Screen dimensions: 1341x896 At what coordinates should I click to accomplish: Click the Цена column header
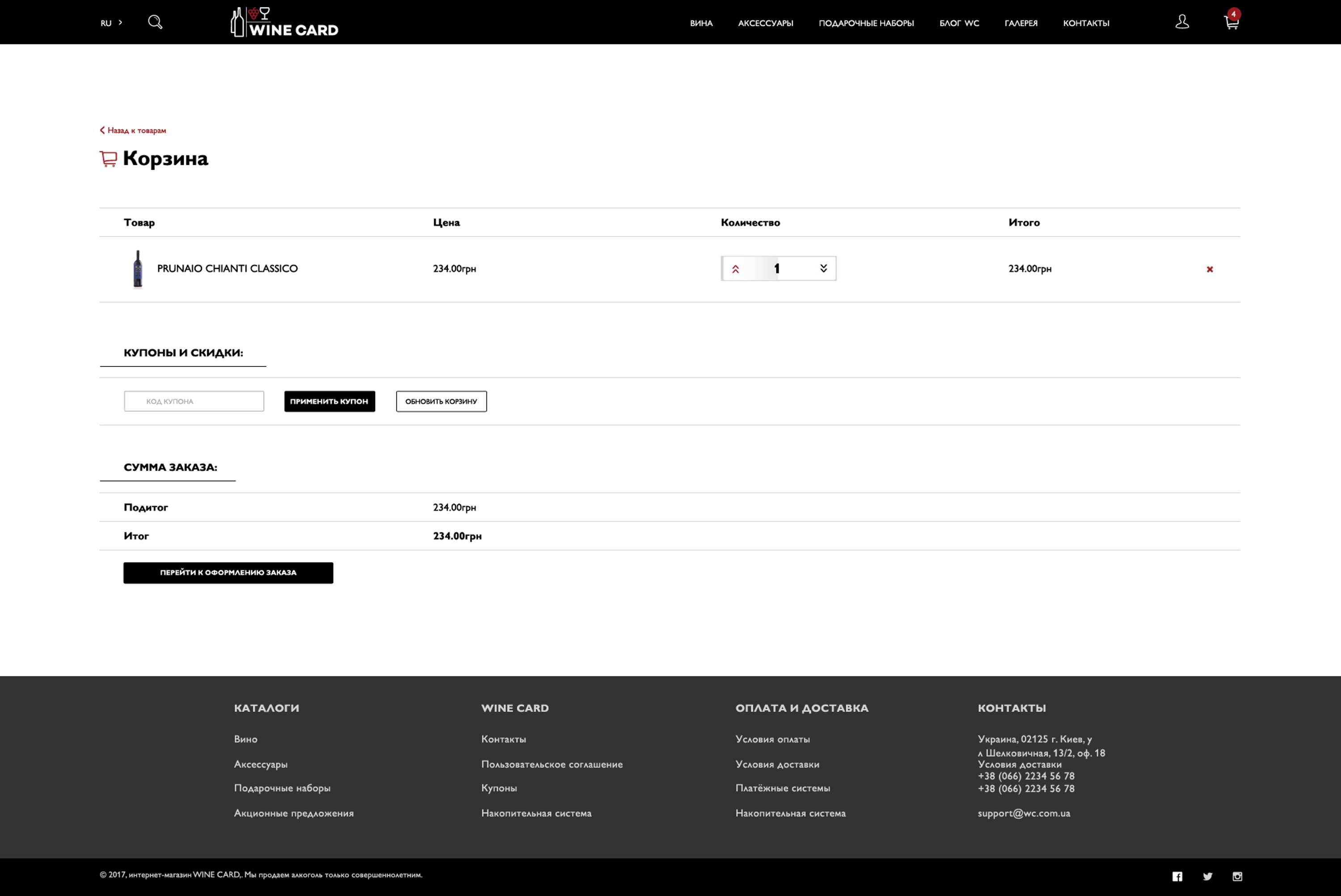[x=447, y=222]
